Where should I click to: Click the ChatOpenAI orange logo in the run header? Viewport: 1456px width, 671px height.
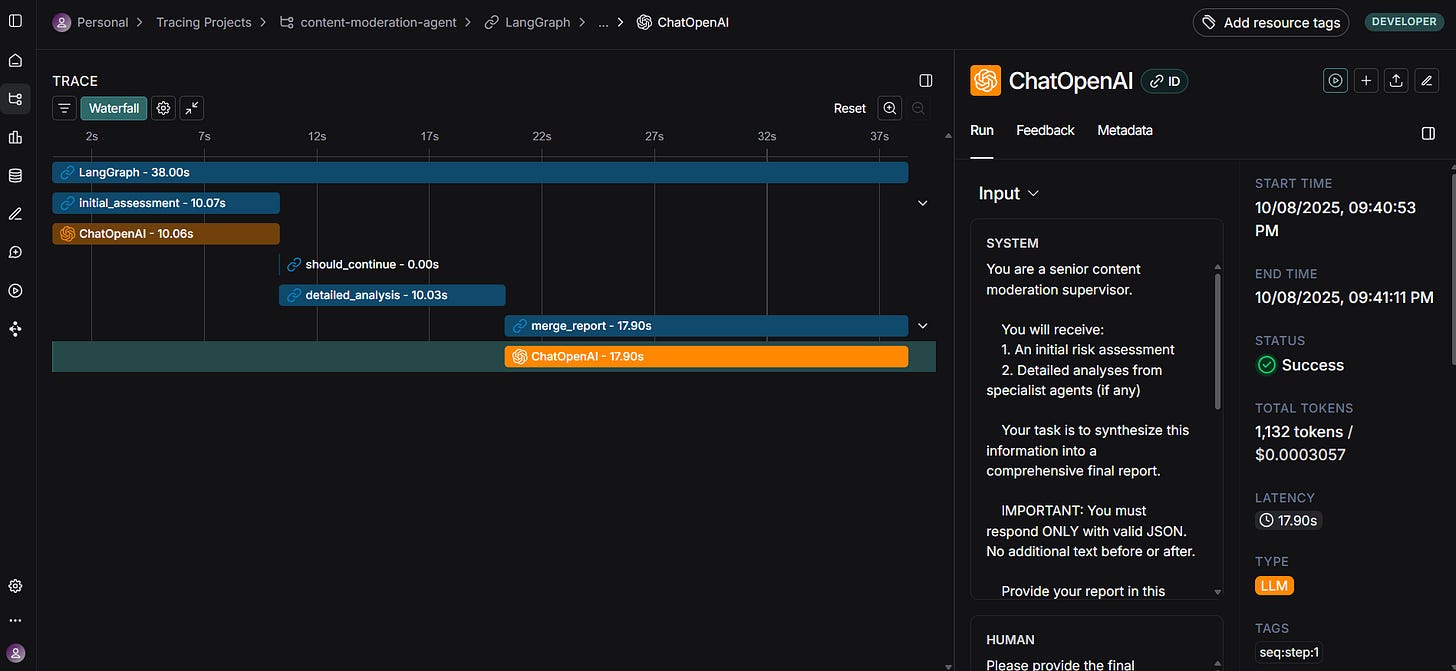pyautogui.click(x=986, y=81)
